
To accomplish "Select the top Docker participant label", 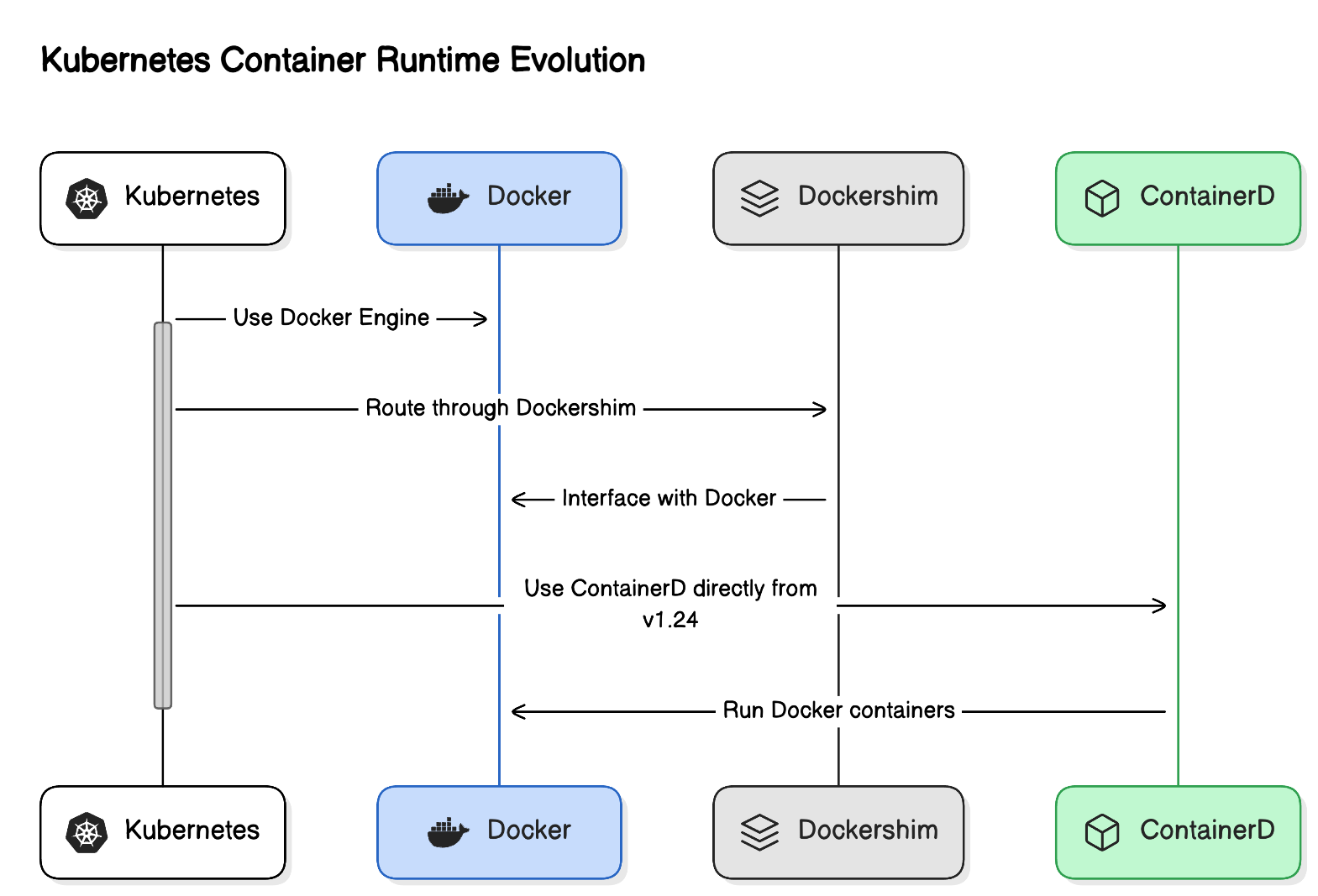I will [x=529, y=196].
